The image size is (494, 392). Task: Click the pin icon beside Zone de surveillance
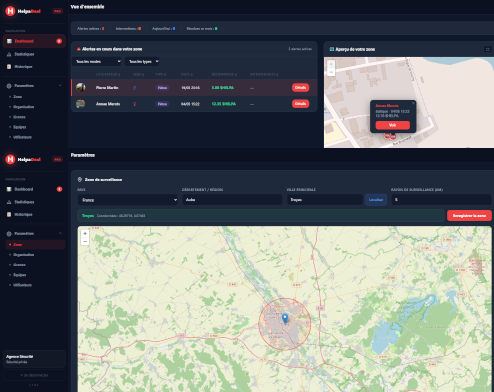(80, 180)
